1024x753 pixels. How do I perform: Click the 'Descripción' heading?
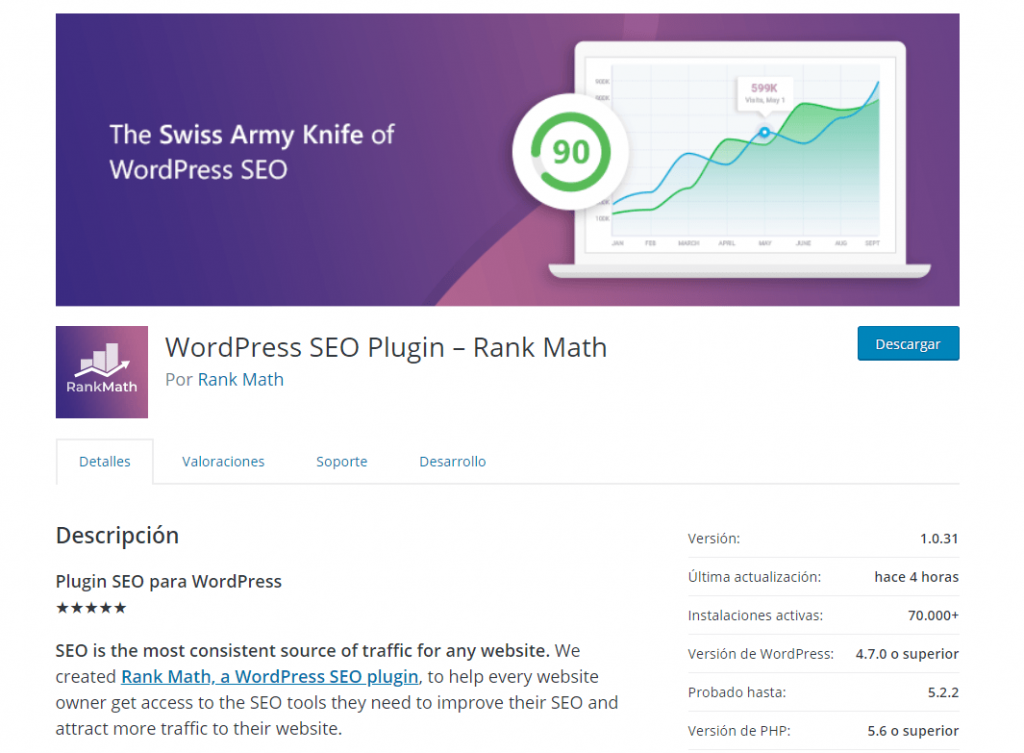118,536
